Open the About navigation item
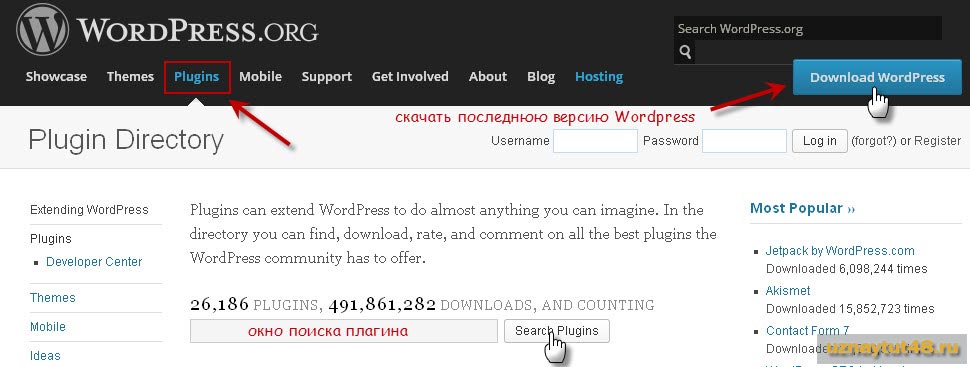The image size is (970, 367). pyautogui.click(x=488, y=77)
